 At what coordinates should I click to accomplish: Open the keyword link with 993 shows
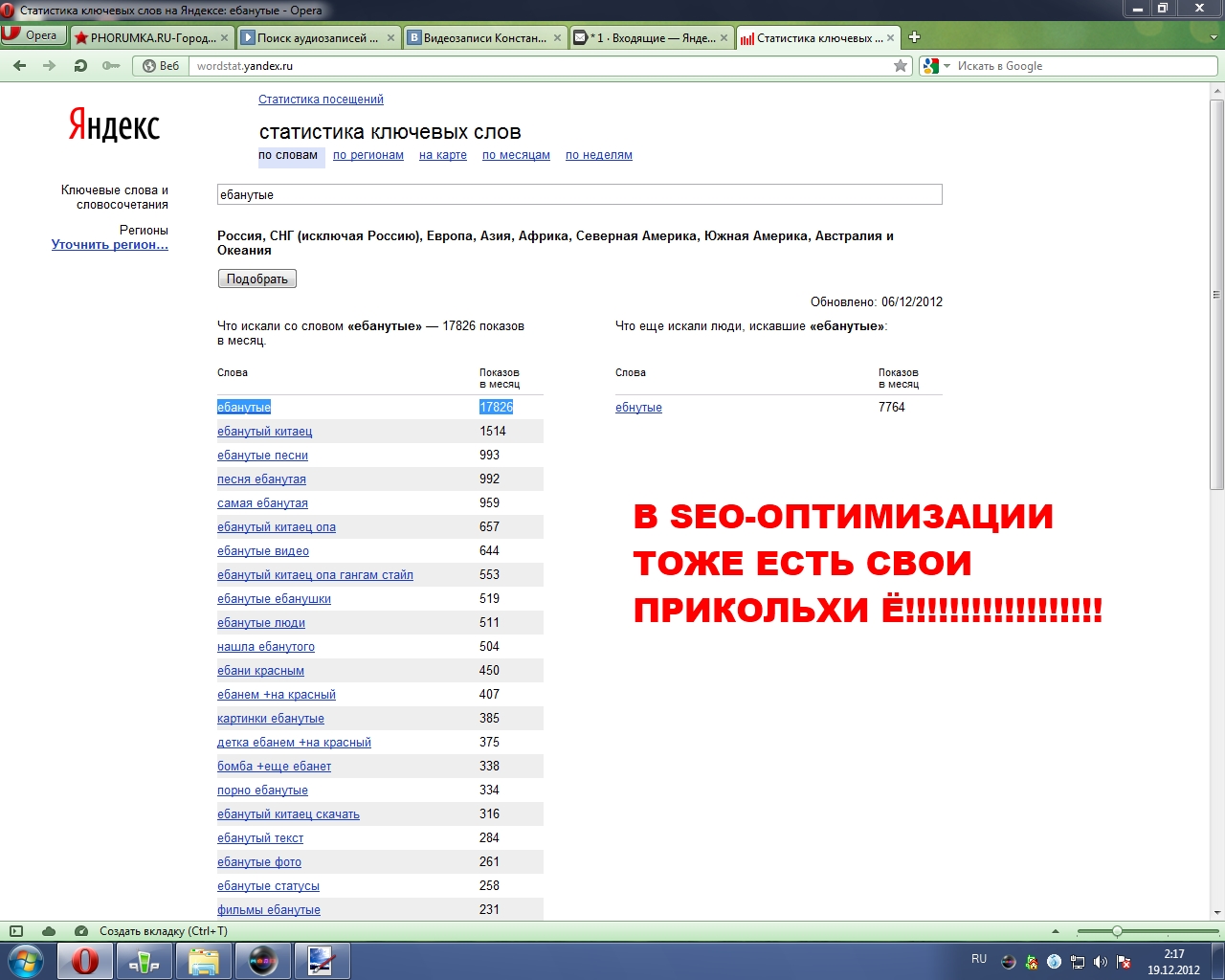click(262, 456)
